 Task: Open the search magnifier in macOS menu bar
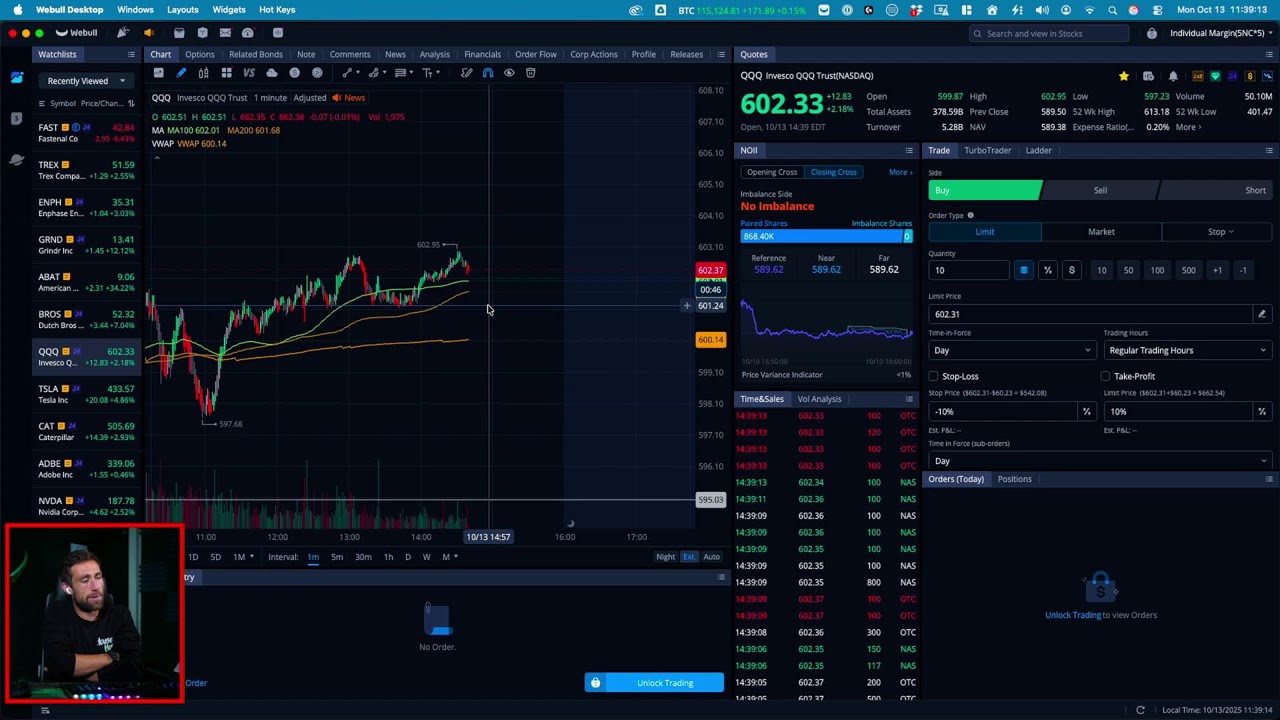tap(1112, 10)
